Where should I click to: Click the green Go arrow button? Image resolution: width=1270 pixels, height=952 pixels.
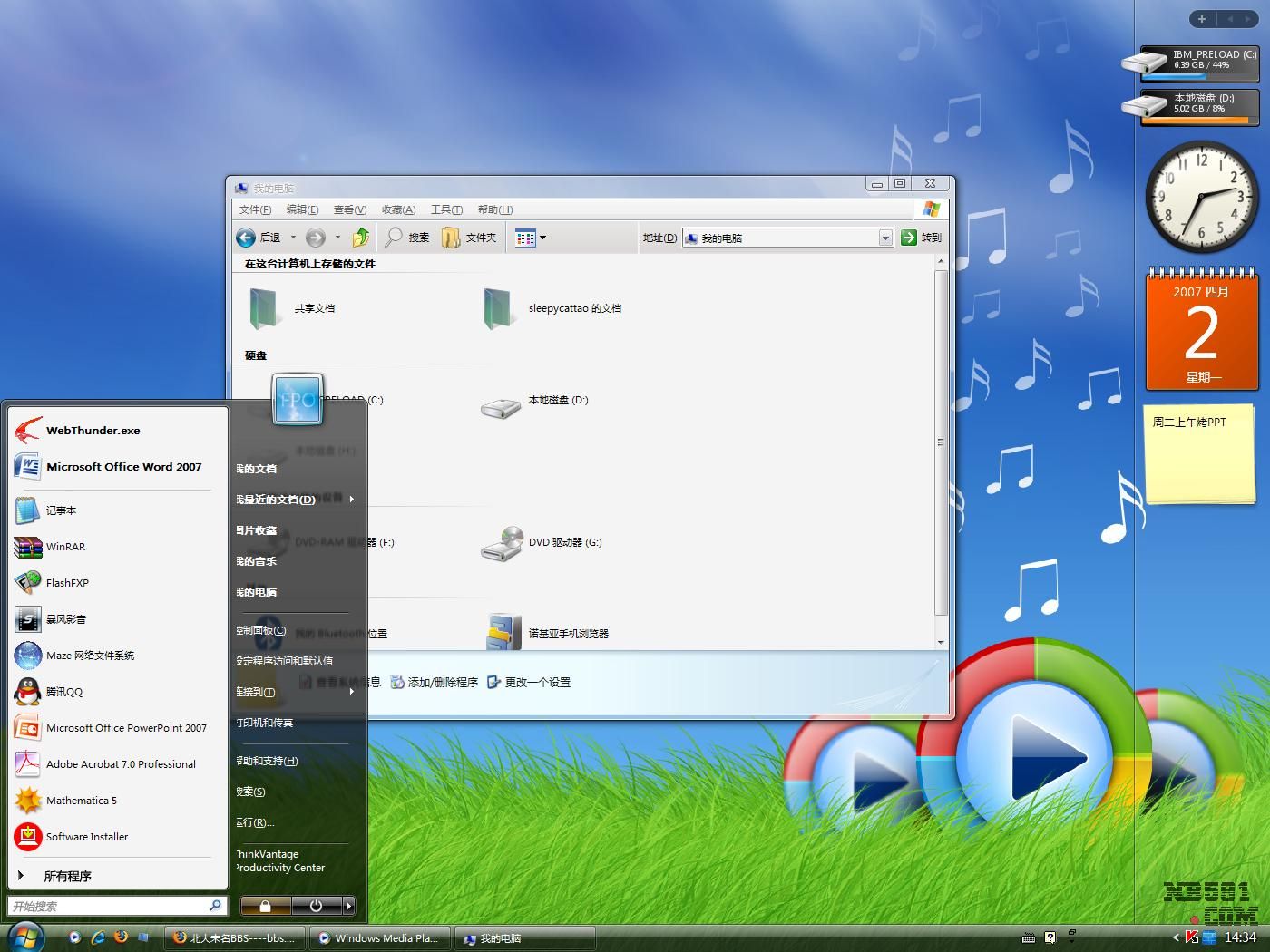[909, 238]
